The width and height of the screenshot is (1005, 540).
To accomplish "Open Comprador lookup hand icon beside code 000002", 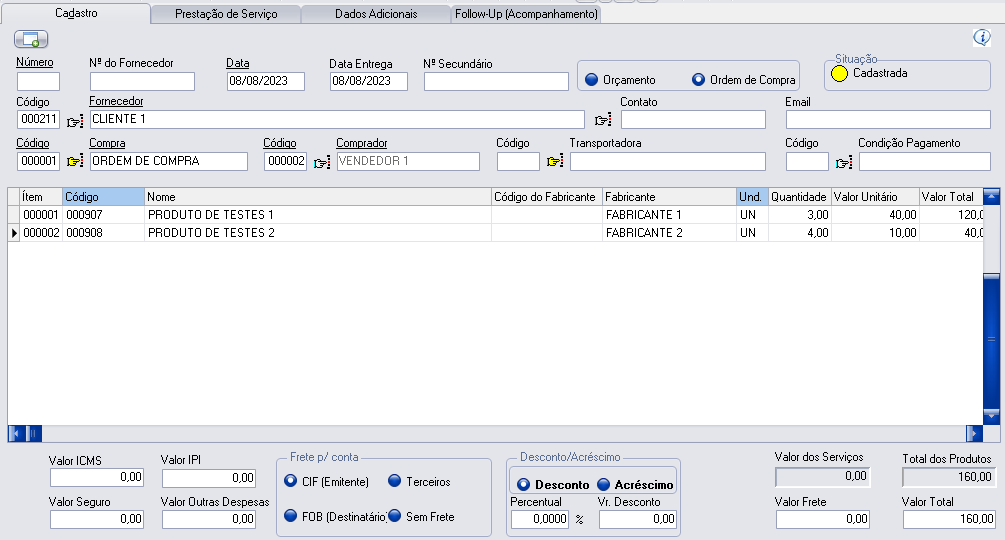I will [x=321, y=162].
